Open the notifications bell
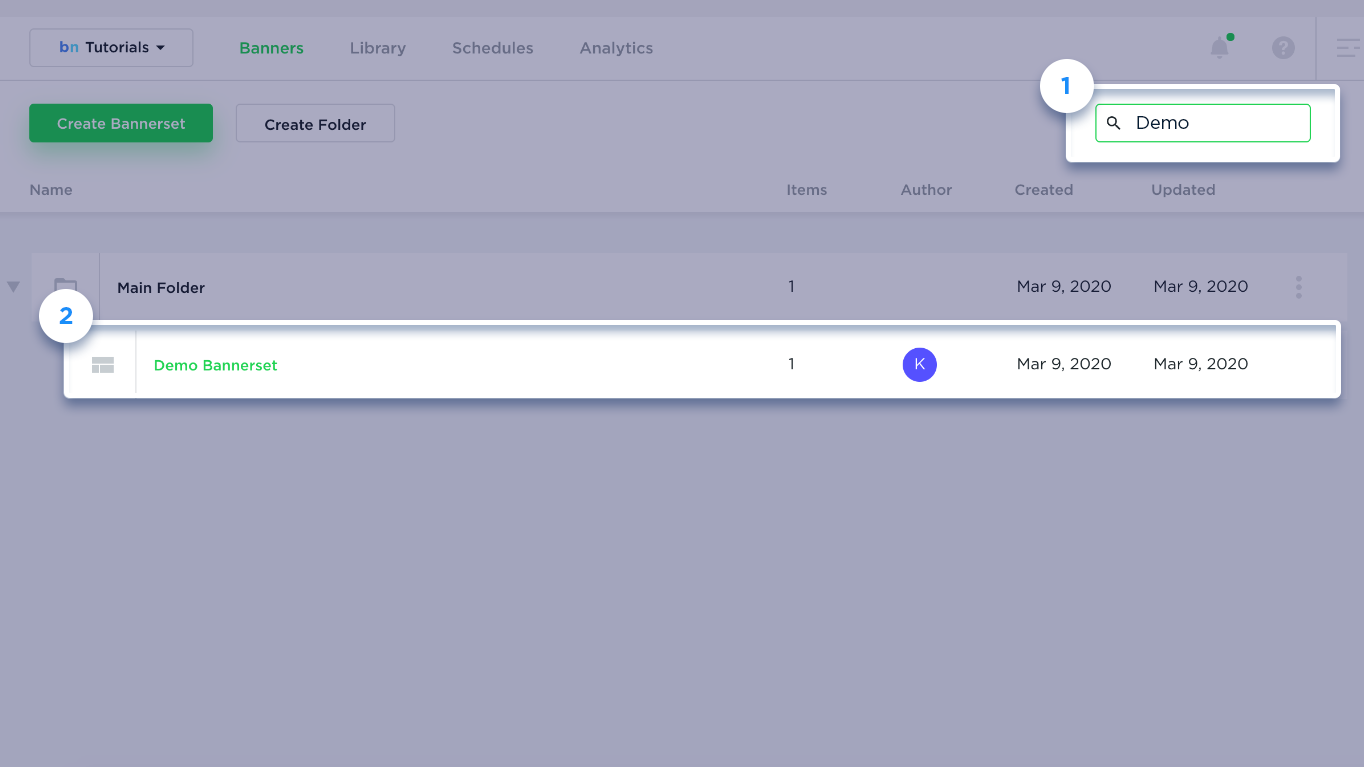 coord(1219,48)
